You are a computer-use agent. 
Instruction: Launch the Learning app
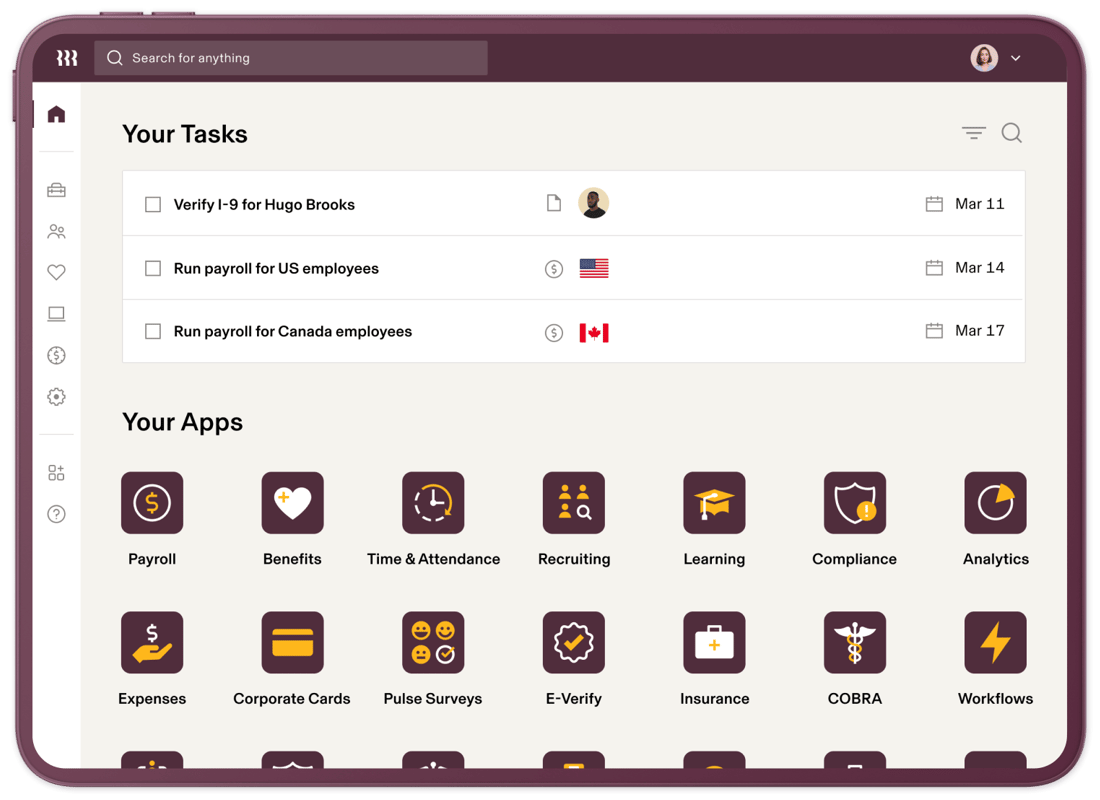[x=714, y=502]
